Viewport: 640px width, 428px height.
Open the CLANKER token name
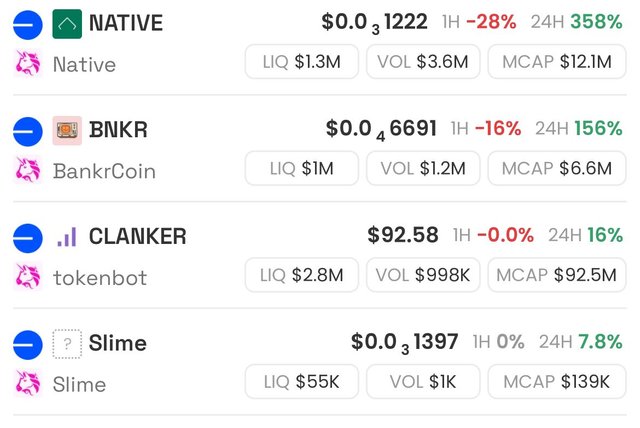(x=137, y=236)
